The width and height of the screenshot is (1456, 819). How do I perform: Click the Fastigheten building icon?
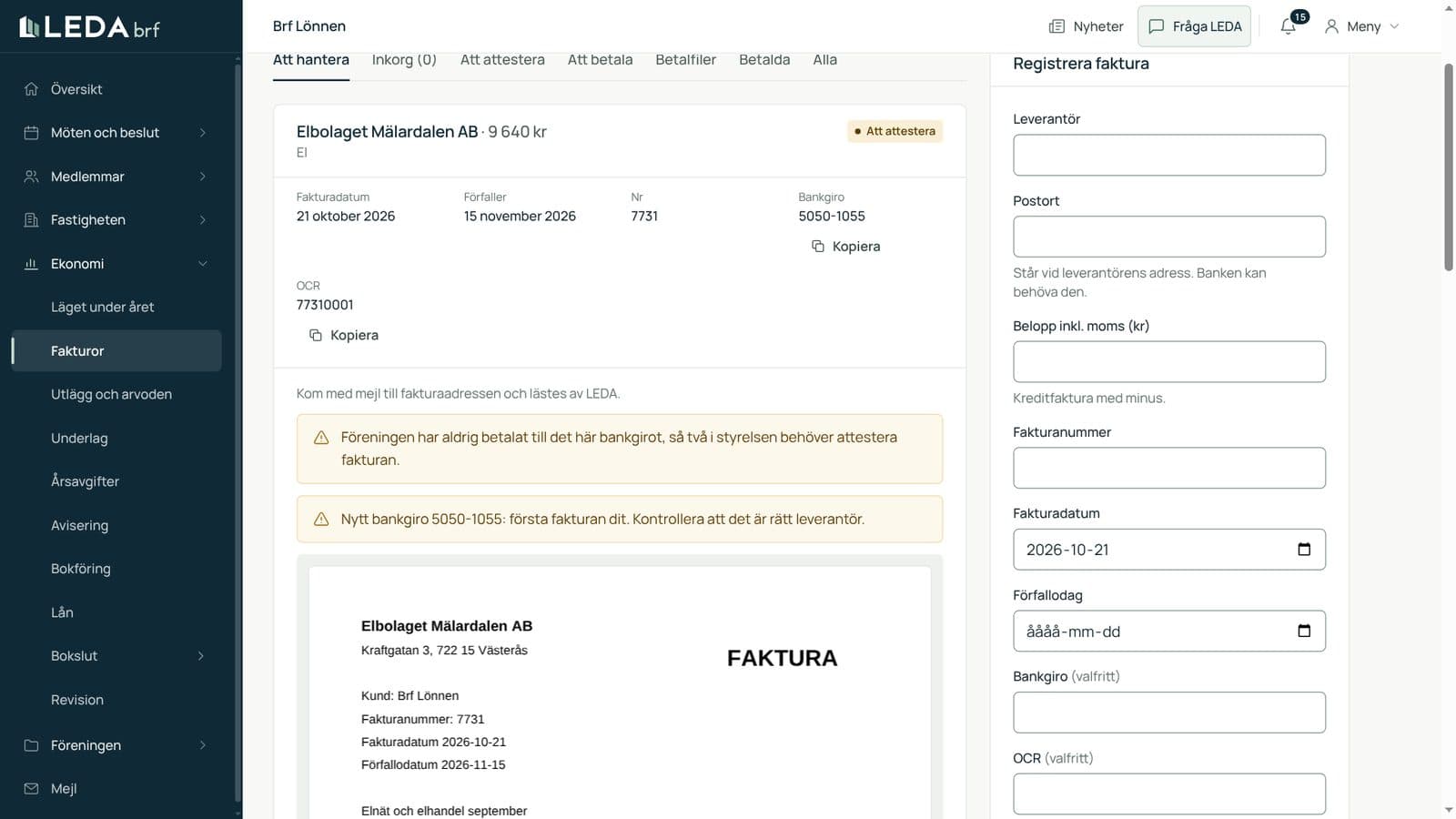(x=31, y=220)
